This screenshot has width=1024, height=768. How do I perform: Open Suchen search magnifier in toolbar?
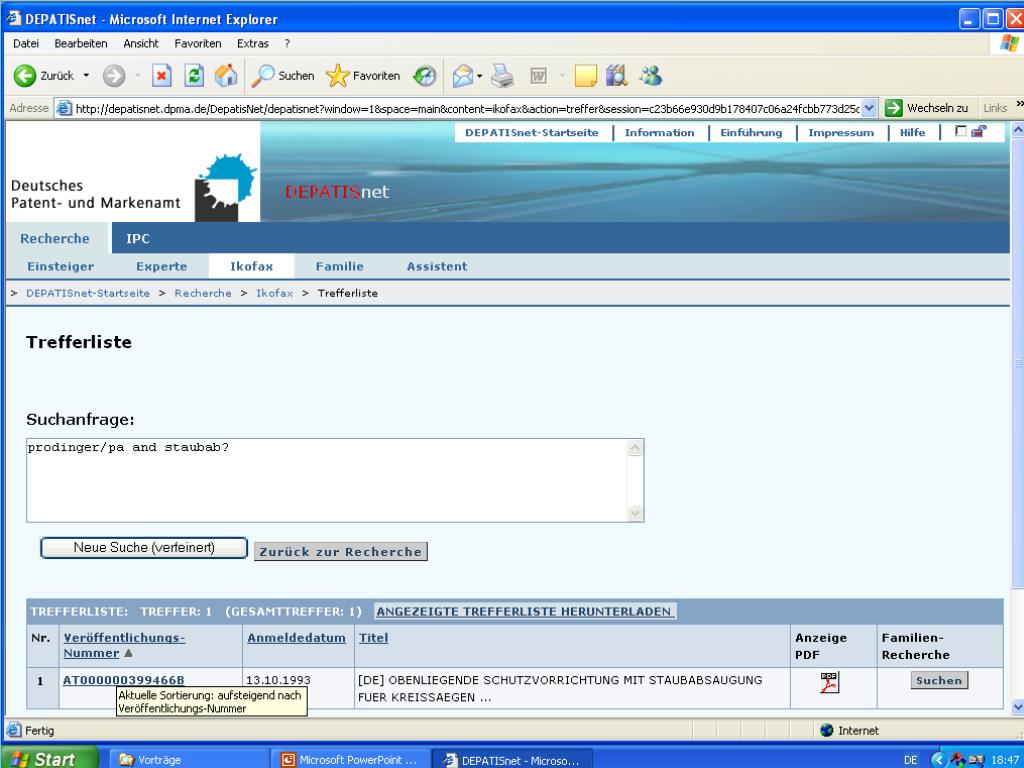[x=283, y=76]
